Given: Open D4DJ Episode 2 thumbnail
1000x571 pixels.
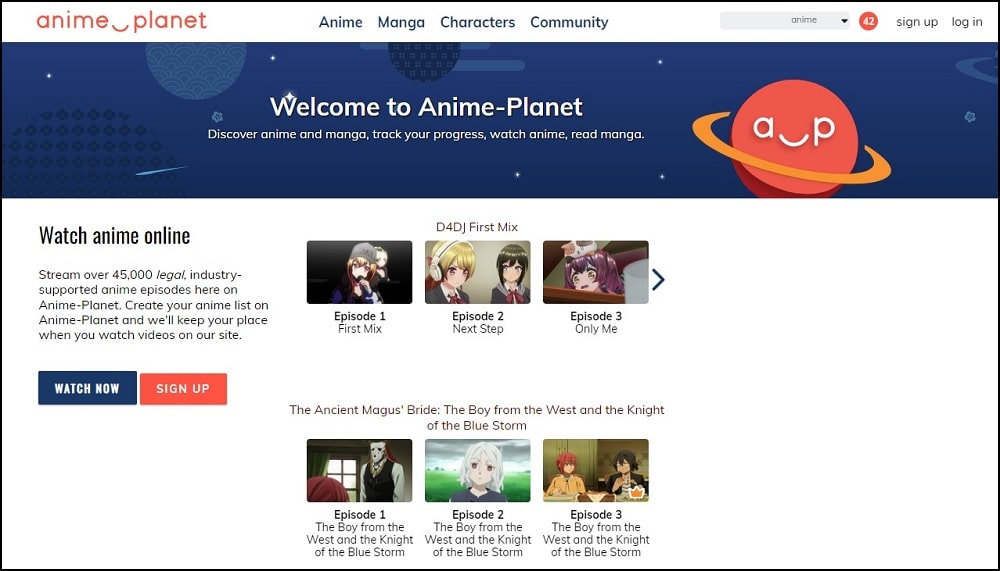Looking at the screenshot, I should click(x=478, y=272).
